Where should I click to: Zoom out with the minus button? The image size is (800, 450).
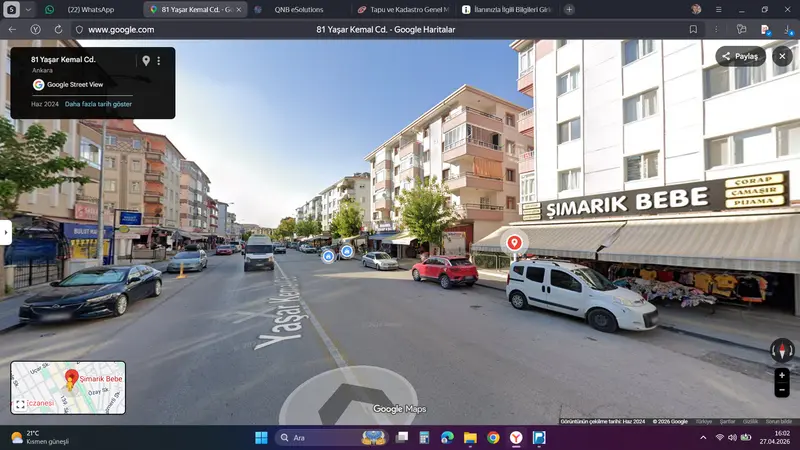point(782,390)
